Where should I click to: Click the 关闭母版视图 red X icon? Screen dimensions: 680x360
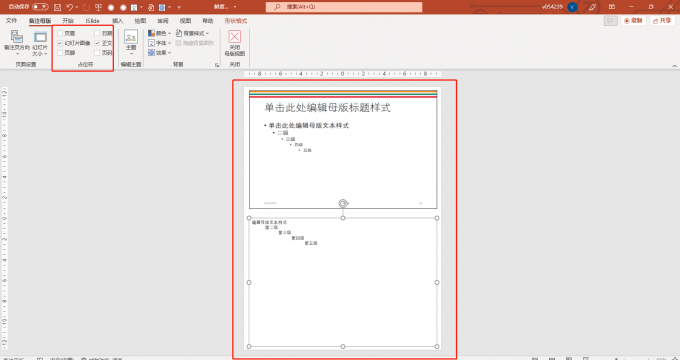pos(235,37)
